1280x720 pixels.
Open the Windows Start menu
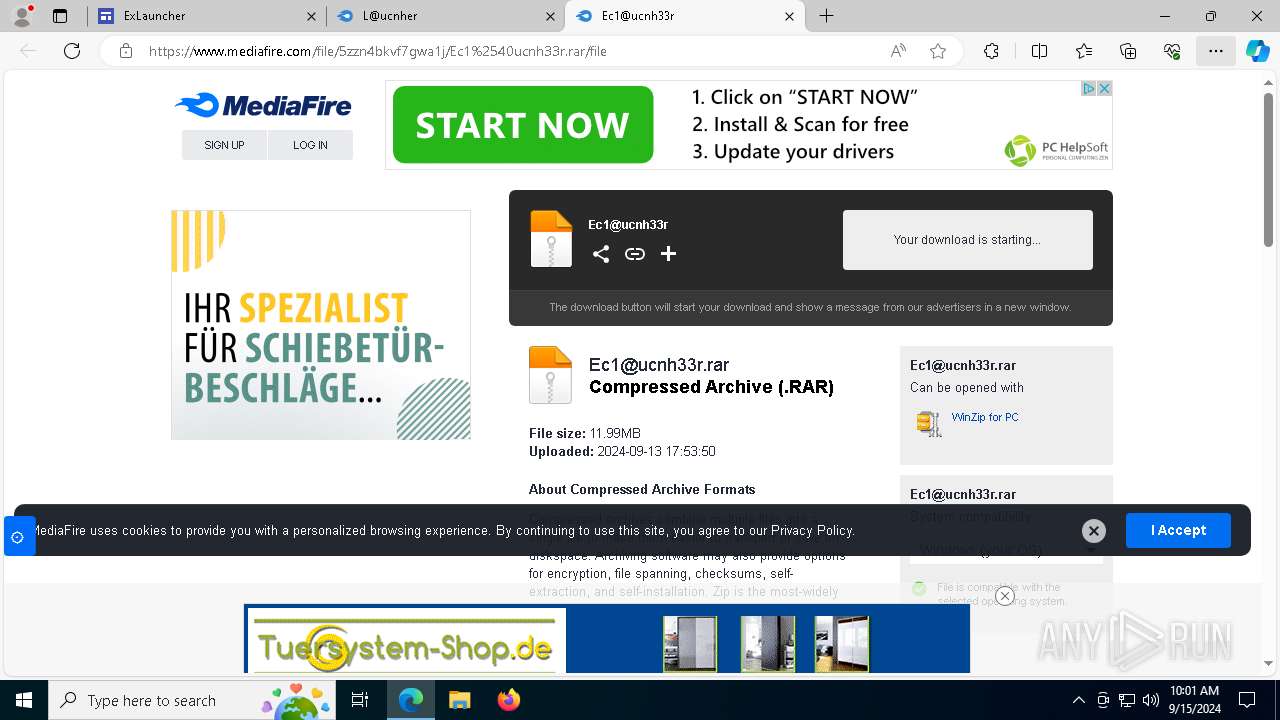pos(24,700)
